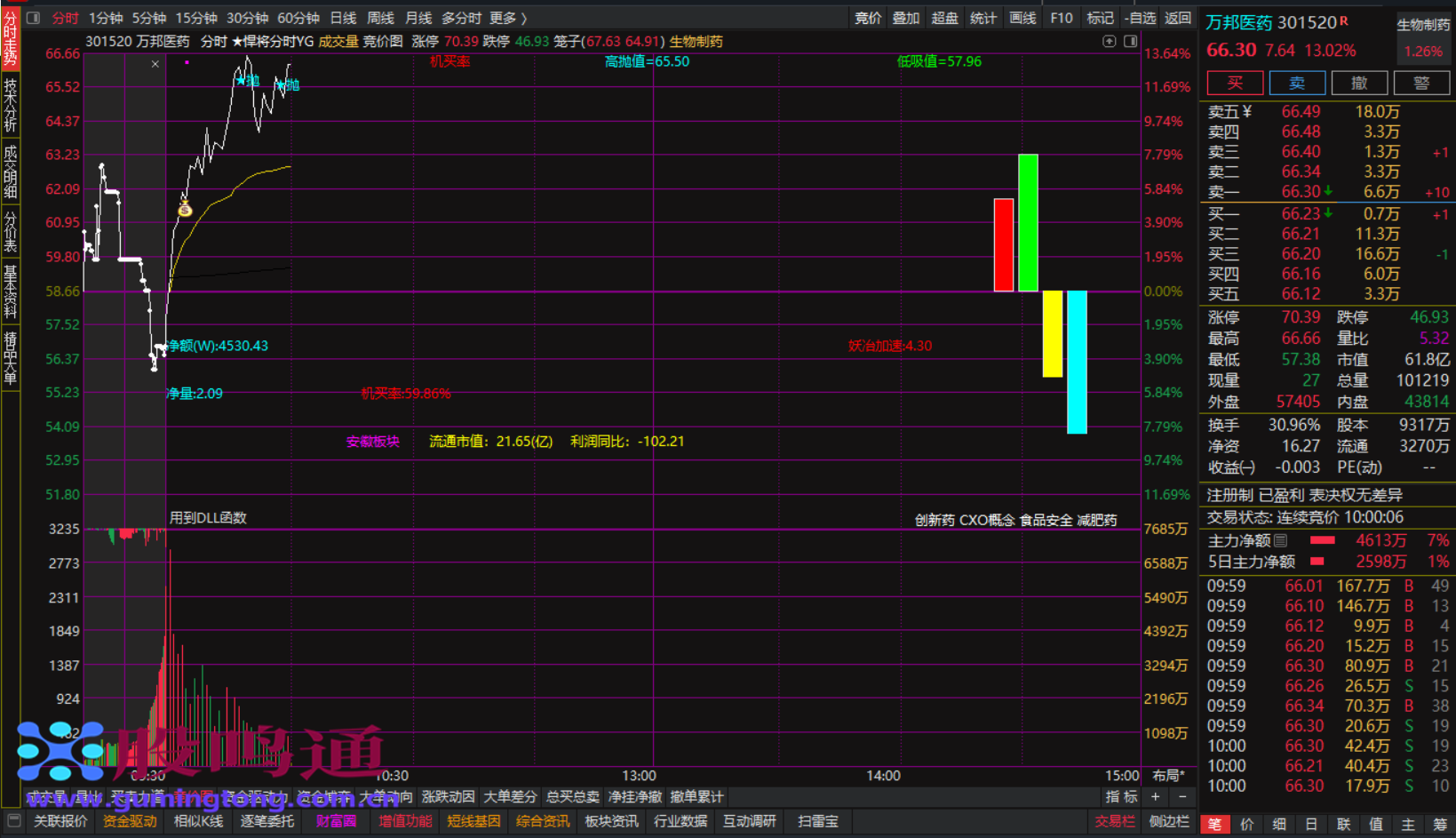Image resolution: width=1456 pixels, height=838 pixels.
Task: Click the minus icon next to 指标
Action: coord(1182,796)
